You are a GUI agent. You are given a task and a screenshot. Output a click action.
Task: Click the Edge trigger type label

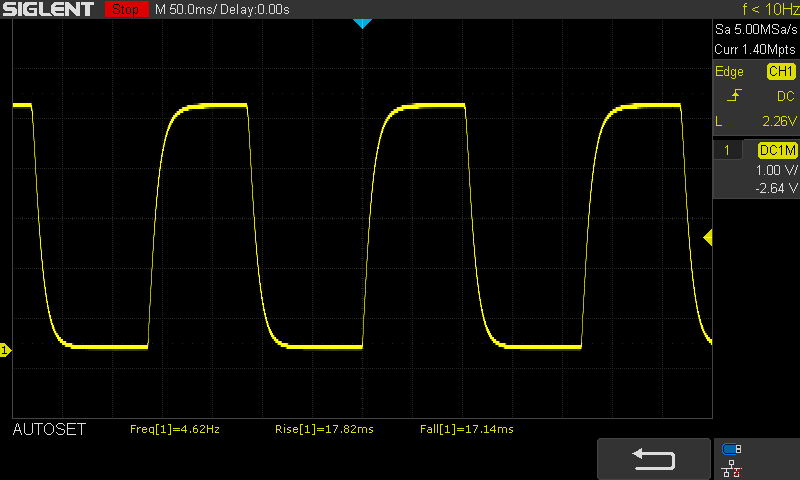(729, 71)
